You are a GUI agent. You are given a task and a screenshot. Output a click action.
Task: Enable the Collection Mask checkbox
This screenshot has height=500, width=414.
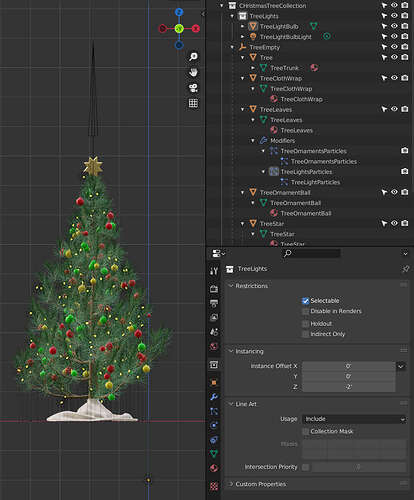tap(305, 431)
